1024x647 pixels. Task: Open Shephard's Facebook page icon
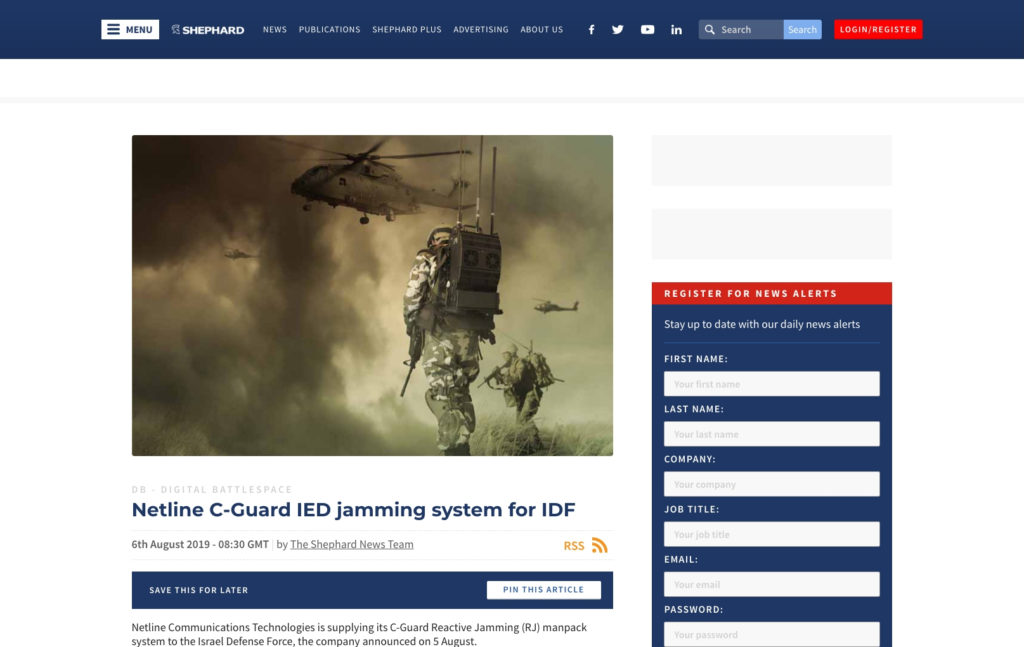tap(591, 29)
